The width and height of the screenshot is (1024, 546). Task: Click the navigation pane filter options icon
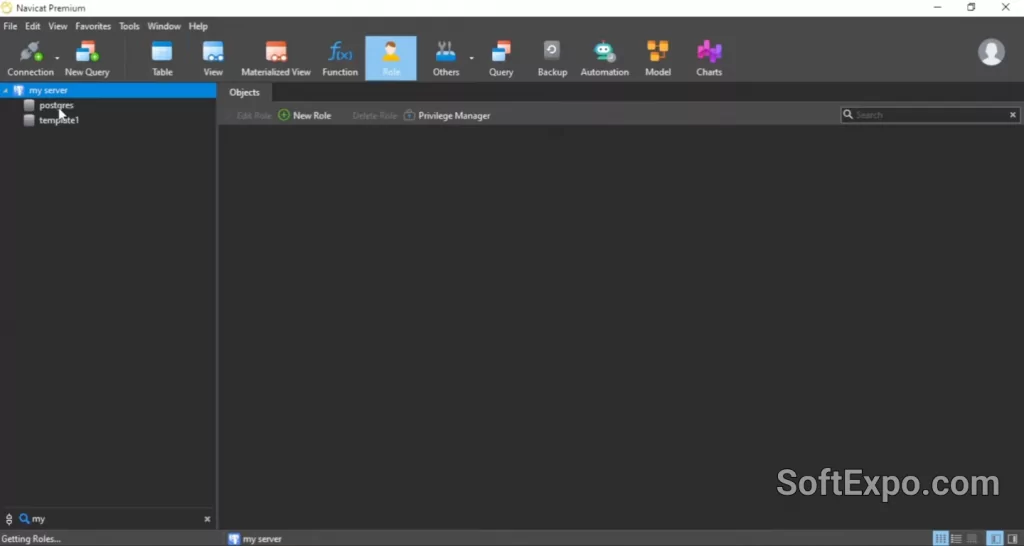pos(9,519)
